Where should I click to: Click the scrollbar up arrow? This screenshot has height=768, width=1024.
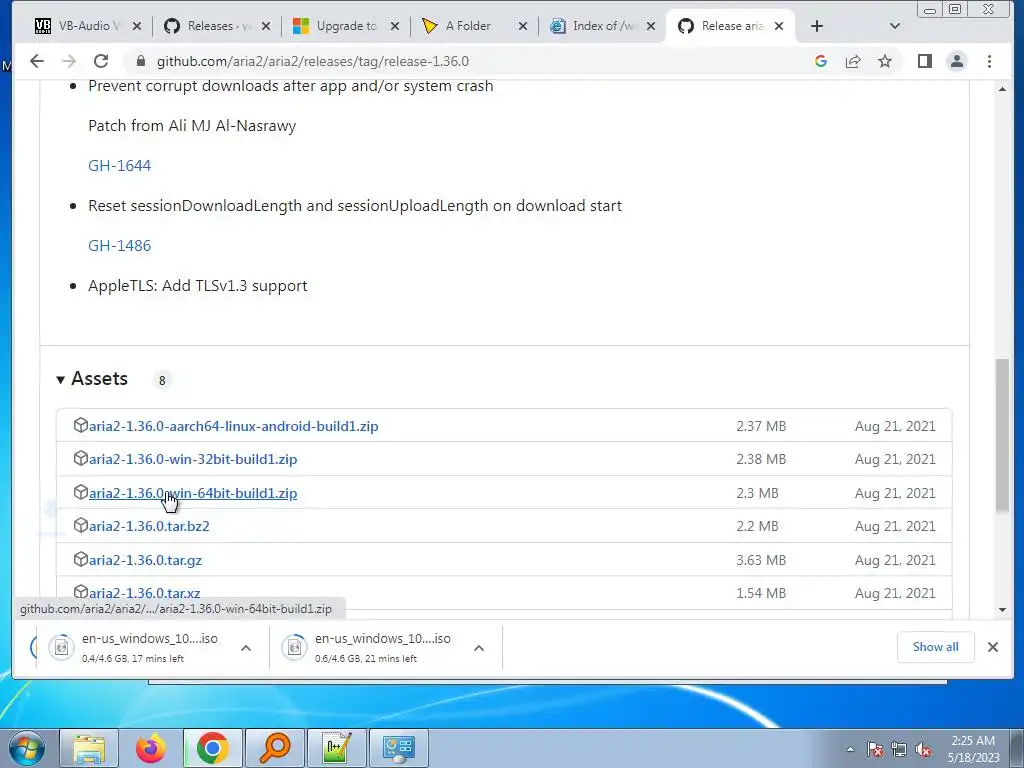click(1002, 89)
